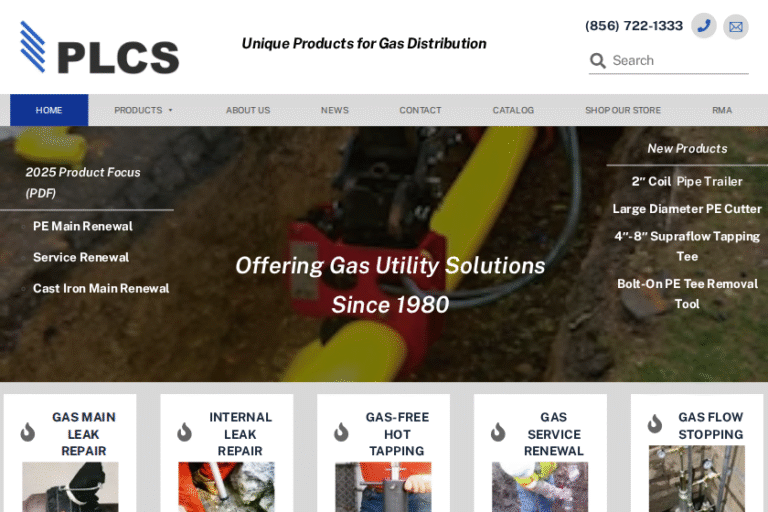
Task: Click flame icon beside Gas Flow Stopping
Action: click(x=655, y=424)
